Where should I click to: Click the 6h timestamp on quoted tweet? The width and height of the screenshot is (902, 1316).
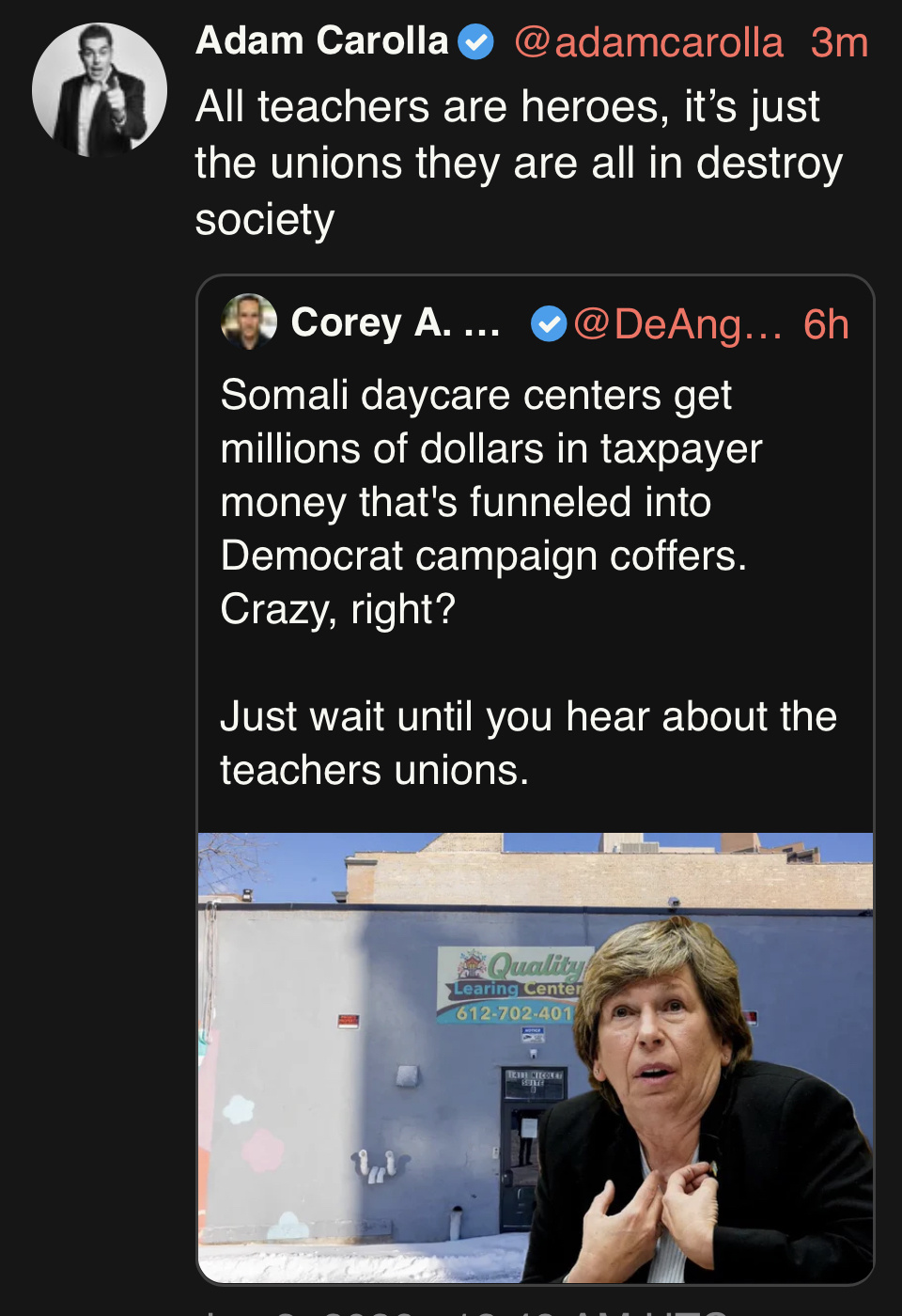(x=826, y=324)
